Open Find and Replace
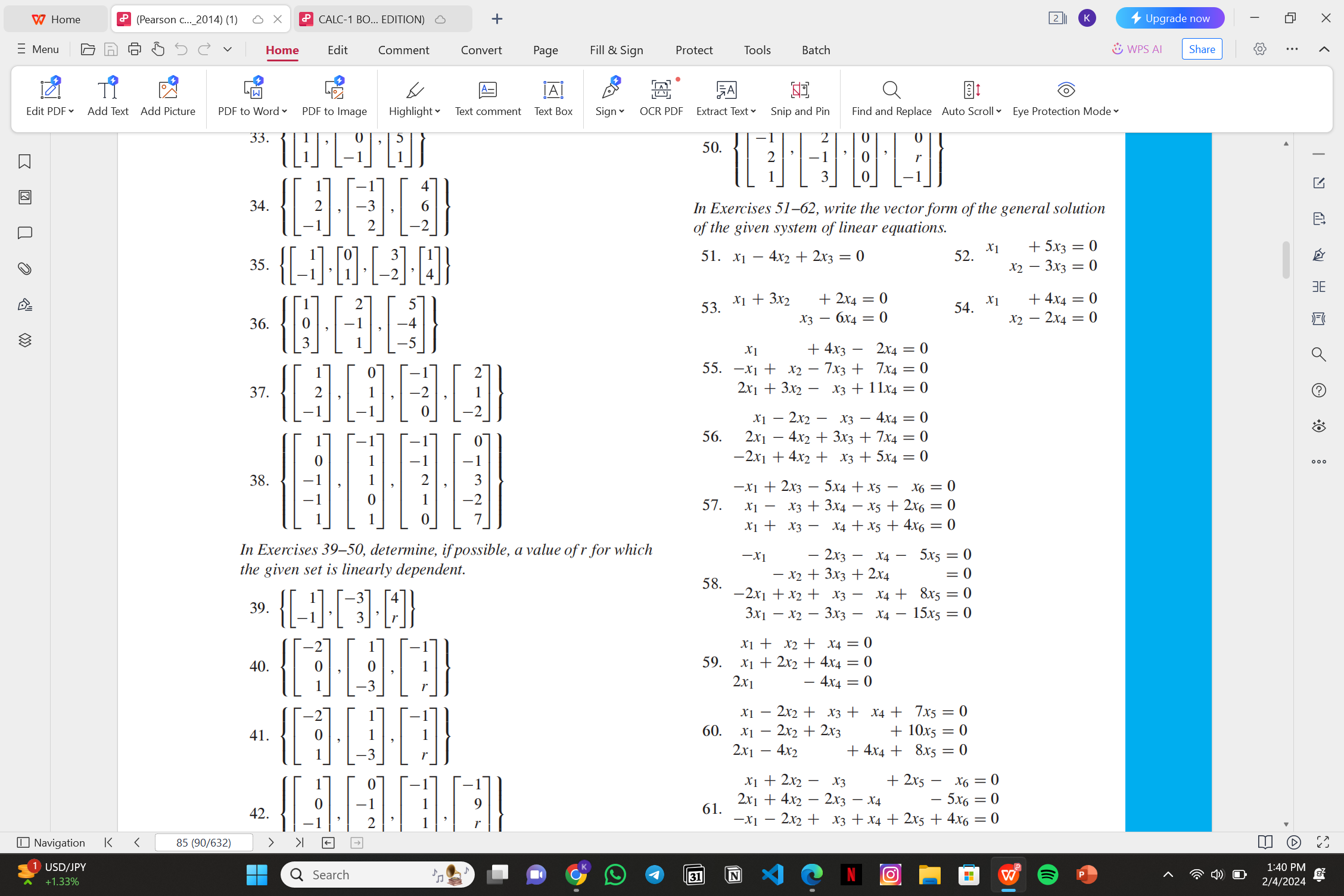 [x=891, y=98]
